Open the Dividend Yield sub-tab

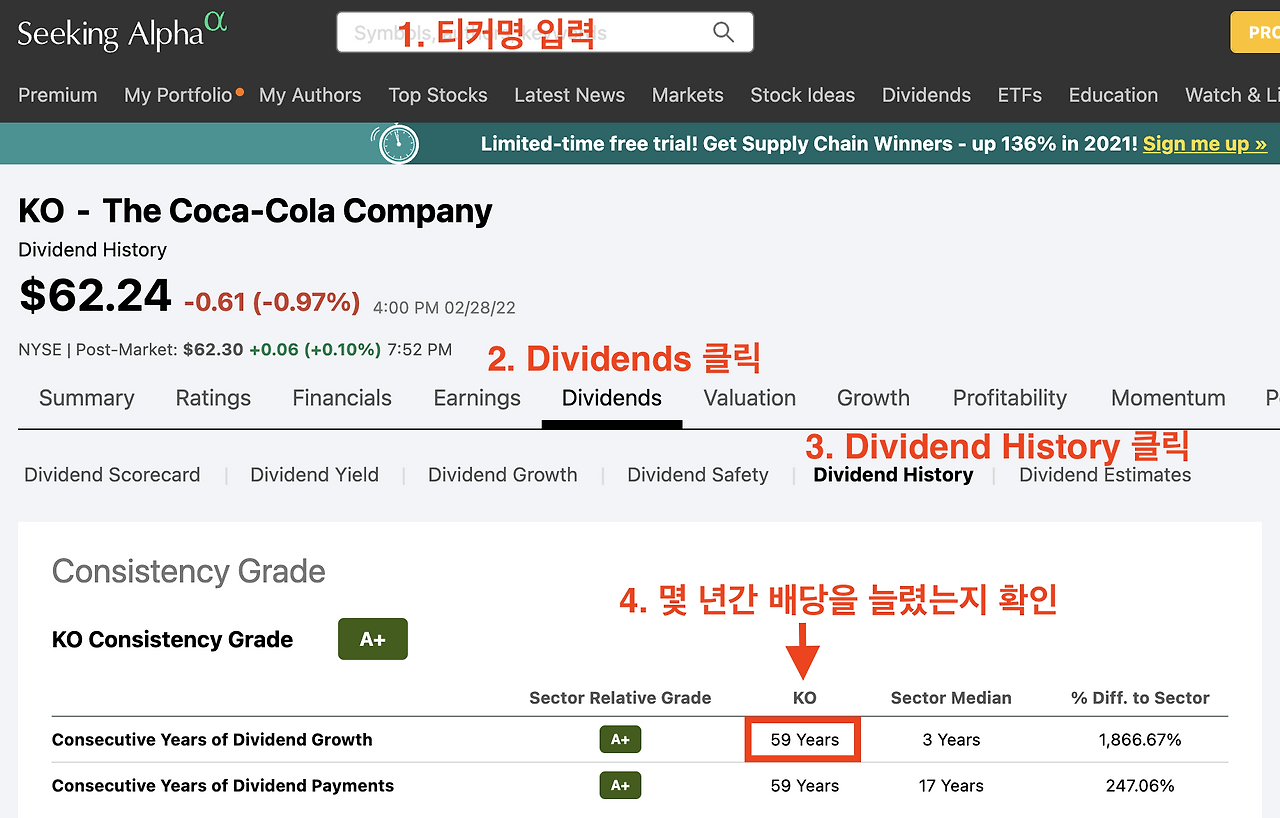pos(314,475)
